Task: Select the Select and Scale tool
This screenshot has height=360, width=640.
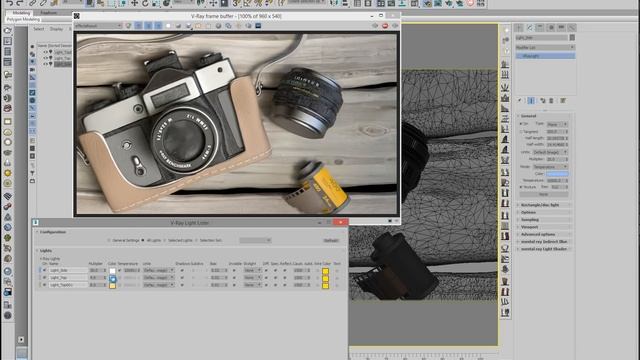Action: tap(156, 3)
